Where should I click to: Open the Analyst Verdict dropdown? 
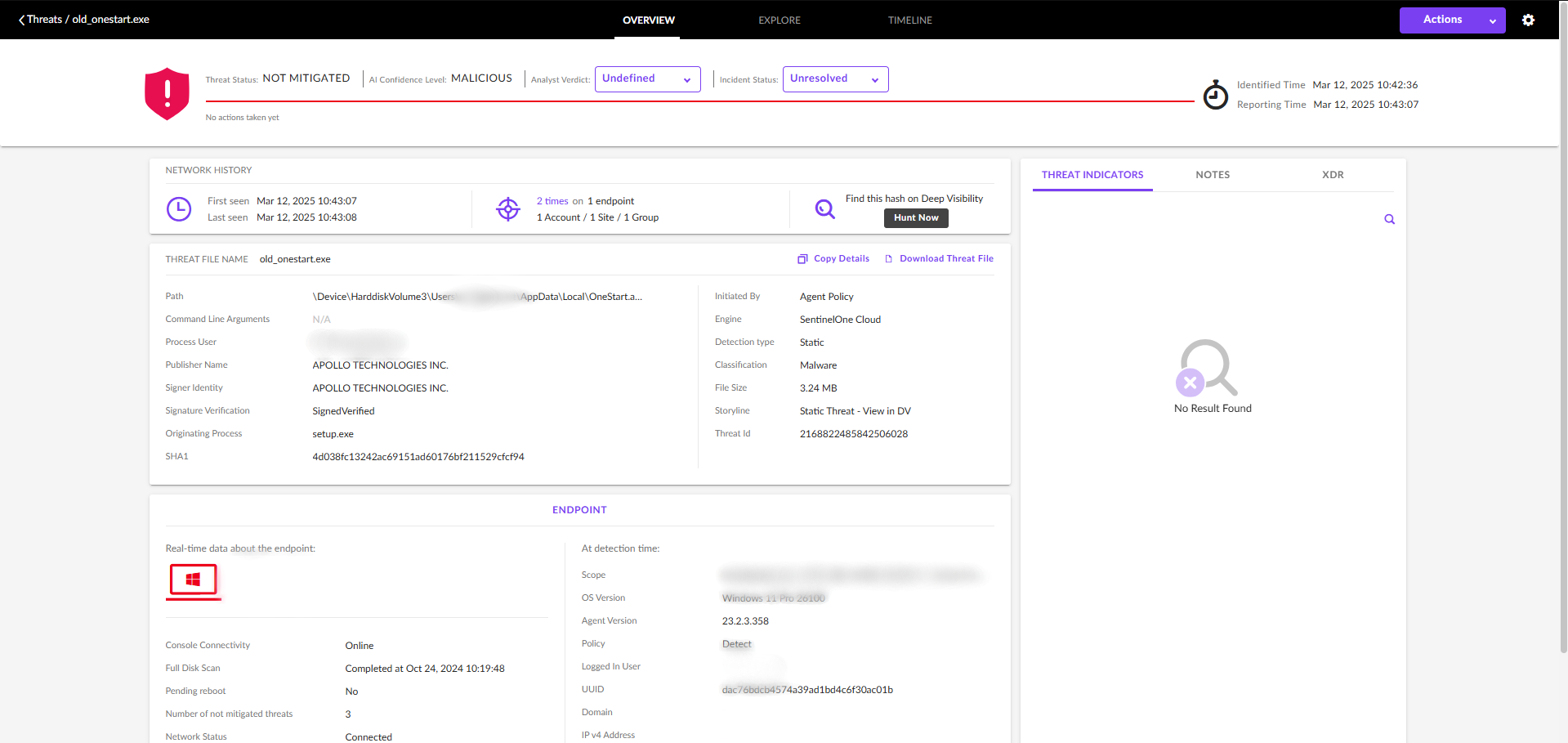647,79
